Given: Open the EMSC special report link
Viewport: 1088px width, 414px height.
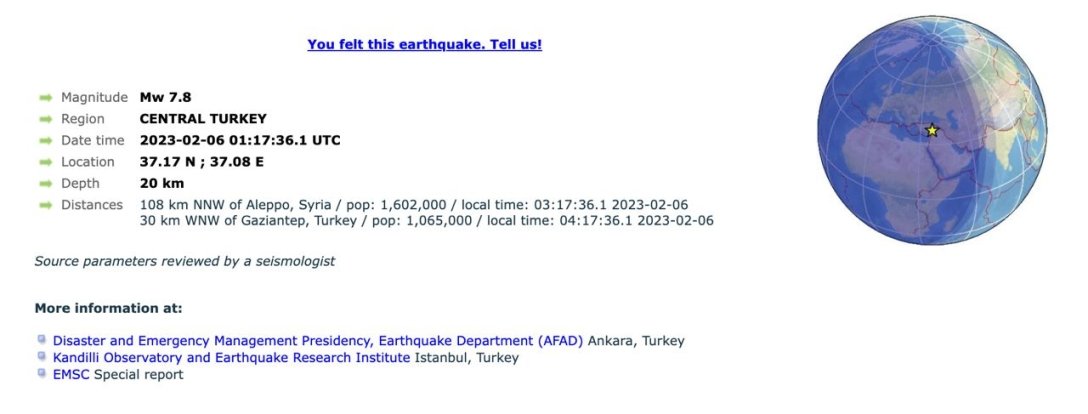Looking at the screenshot, I should click(71, 375).
